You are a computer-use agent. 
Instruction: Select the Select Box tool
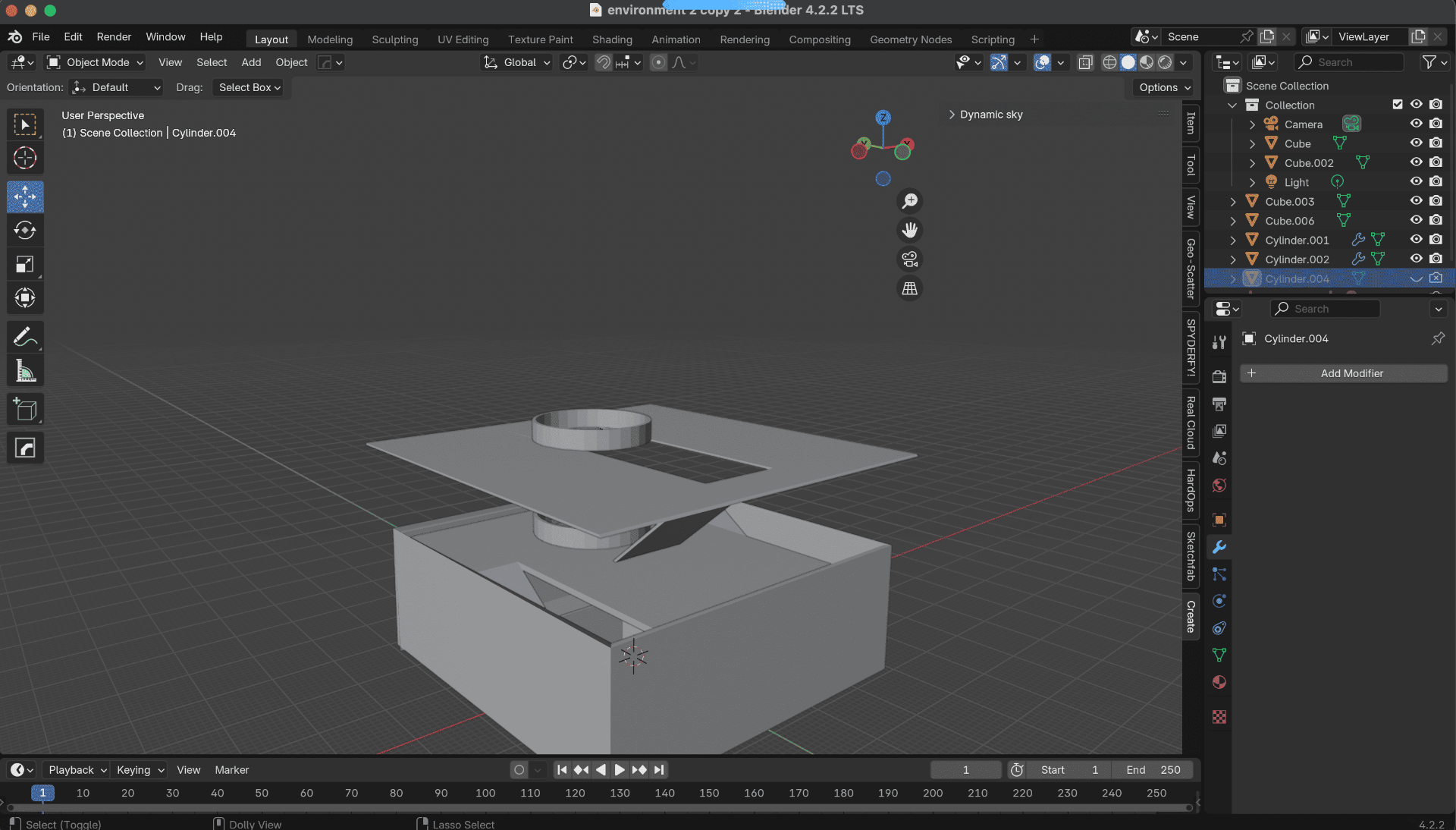coord(25,124)
